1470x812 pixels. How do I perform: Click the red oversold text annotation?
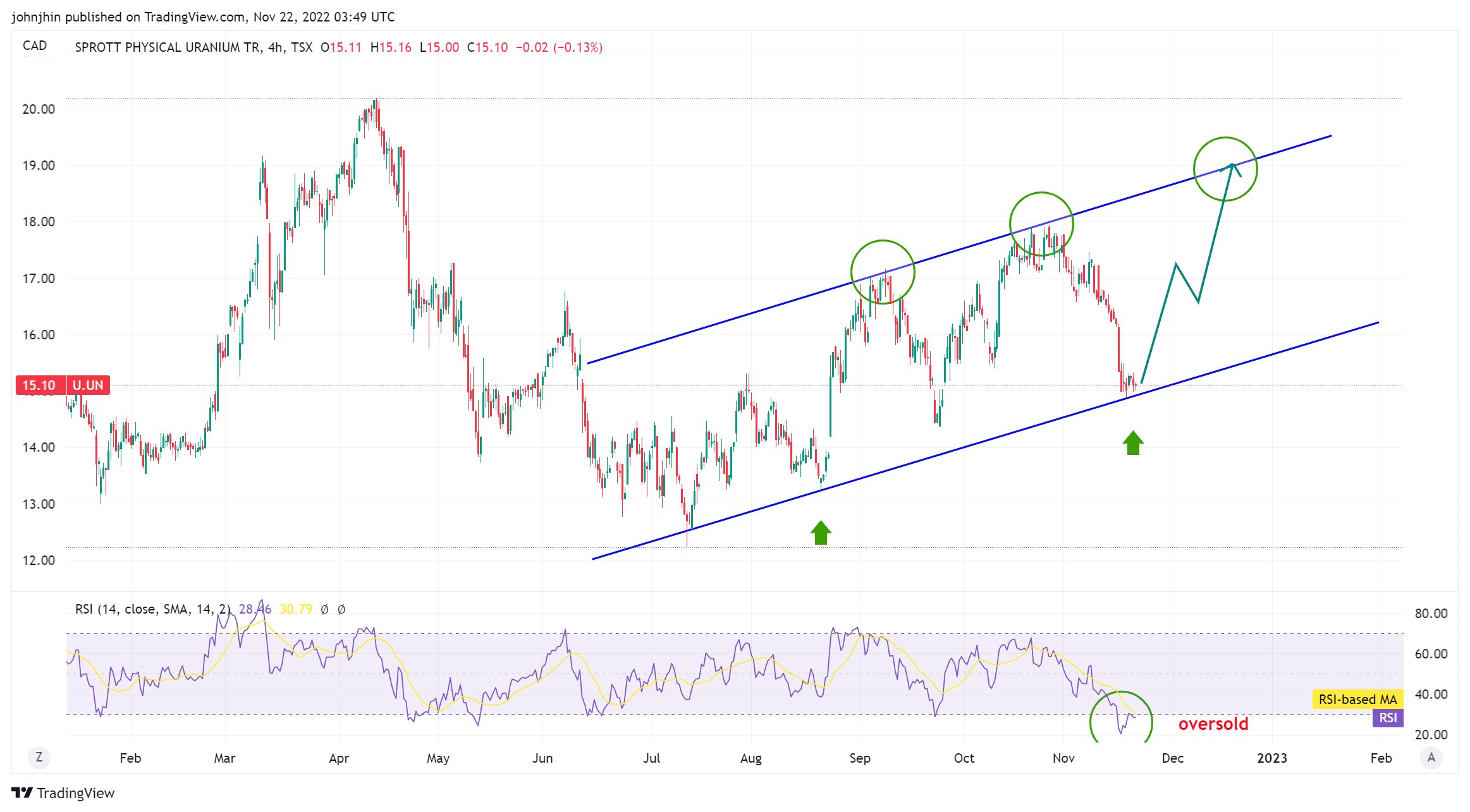pyautogui.click(x=1213, y=724)
